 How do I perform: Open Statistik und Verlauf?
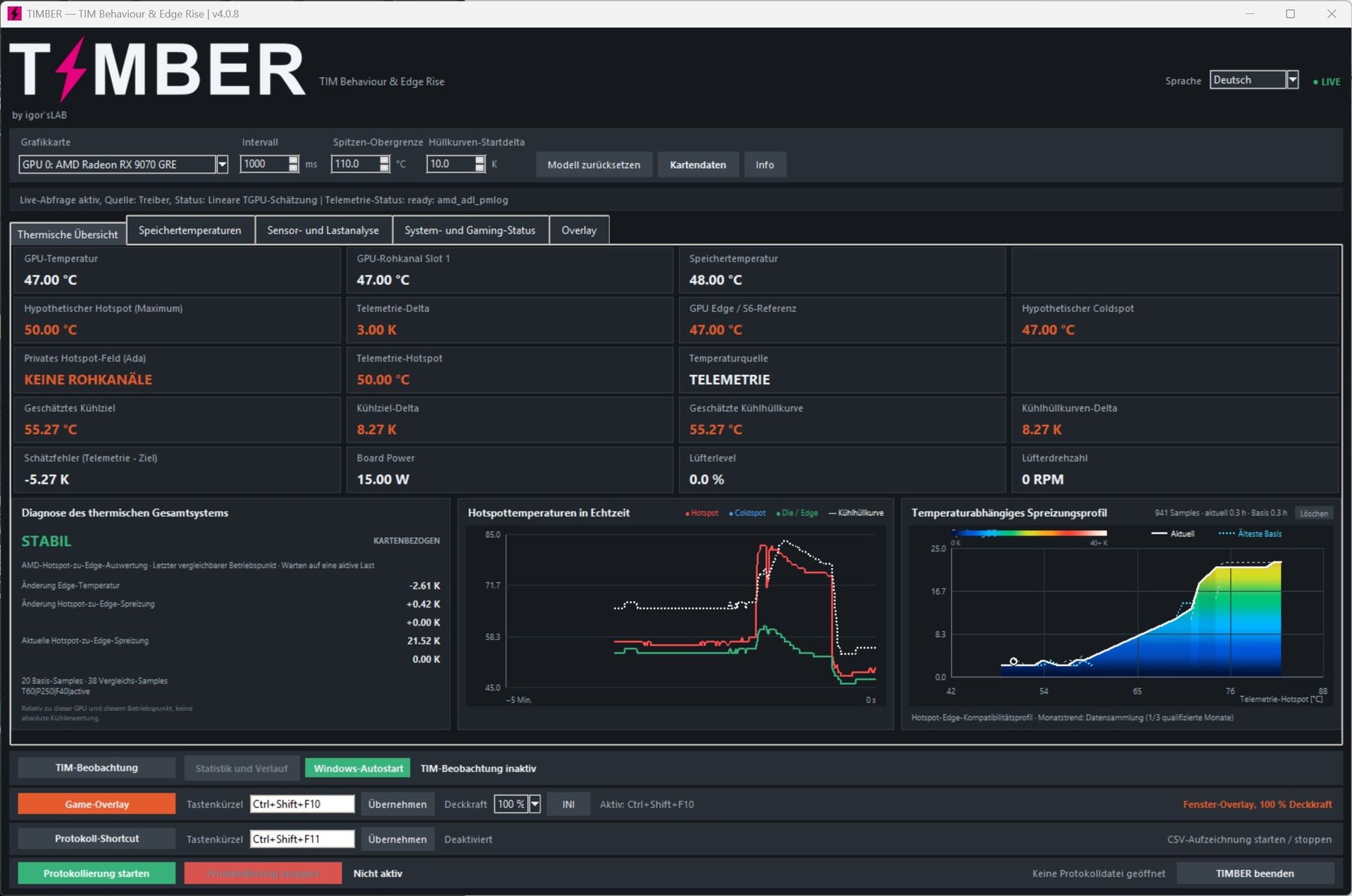click(x=242, y=769)
